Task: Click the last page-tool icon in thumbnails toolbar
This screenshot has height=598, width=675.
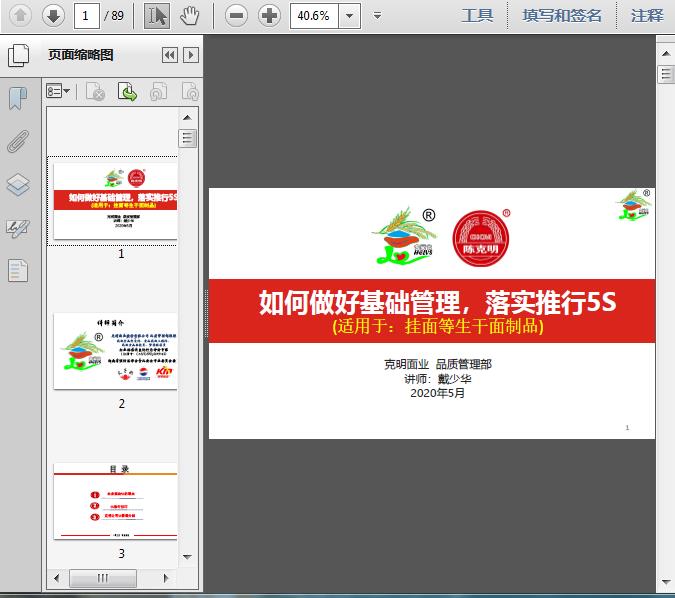Action: [190, 91]
